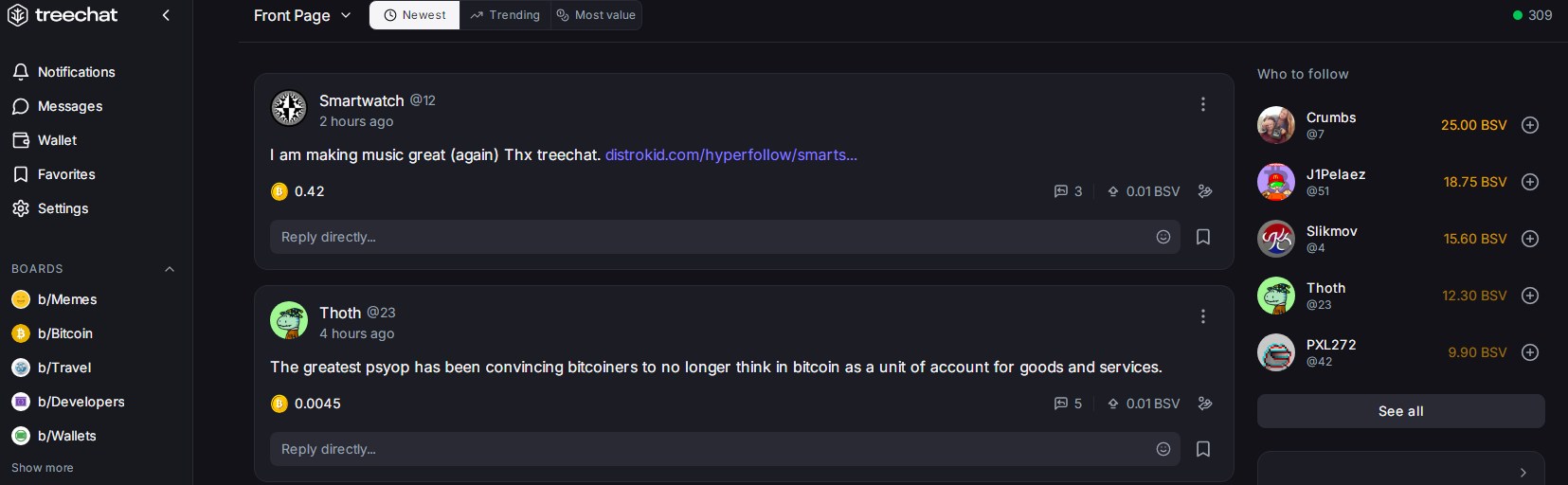The width and height of the screenshot is (1568, 485).
Task: Switch to the Most value tab
Action: click(x=596, y=15)
